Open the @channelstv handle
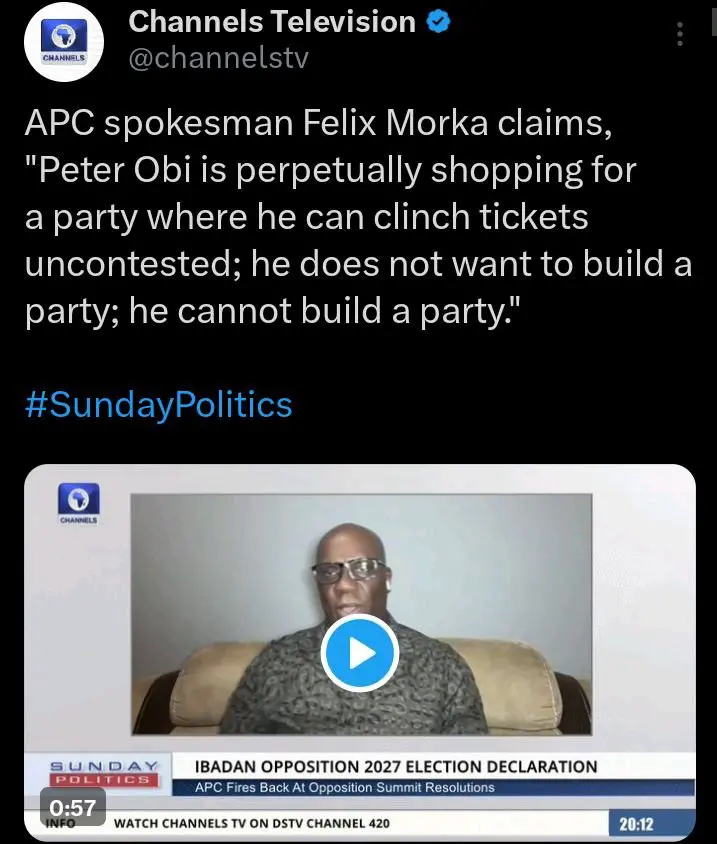The image size is (717, 844). coord(219,58)
